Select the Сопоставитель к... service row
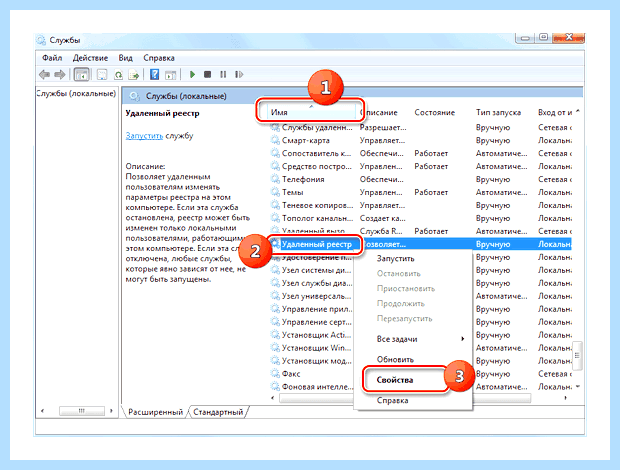The height and width of the screenshot is (470, 620). (421, 153)
